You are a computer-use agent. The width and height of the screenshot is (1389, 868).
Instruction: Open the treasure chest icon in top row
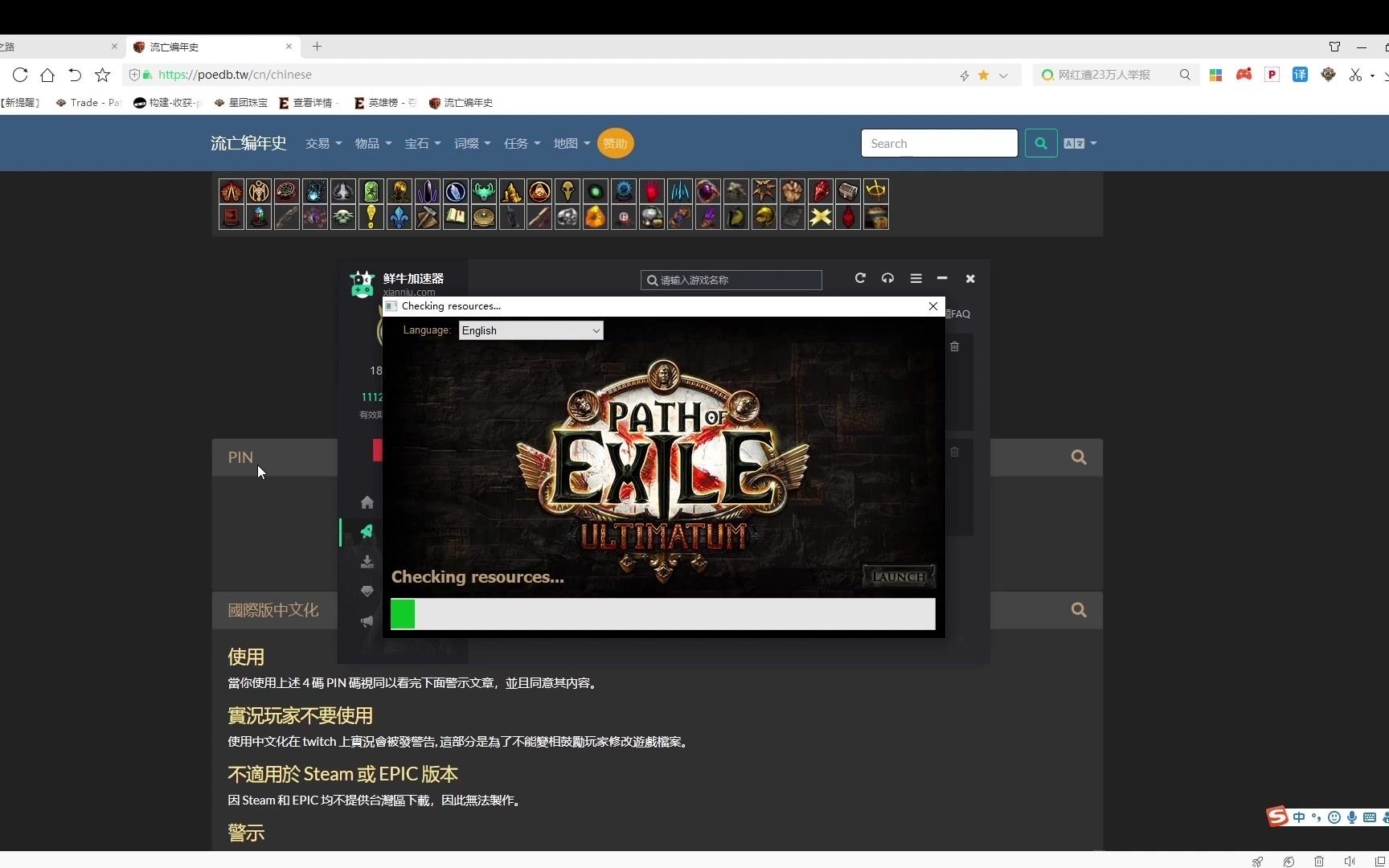(848, 191)
